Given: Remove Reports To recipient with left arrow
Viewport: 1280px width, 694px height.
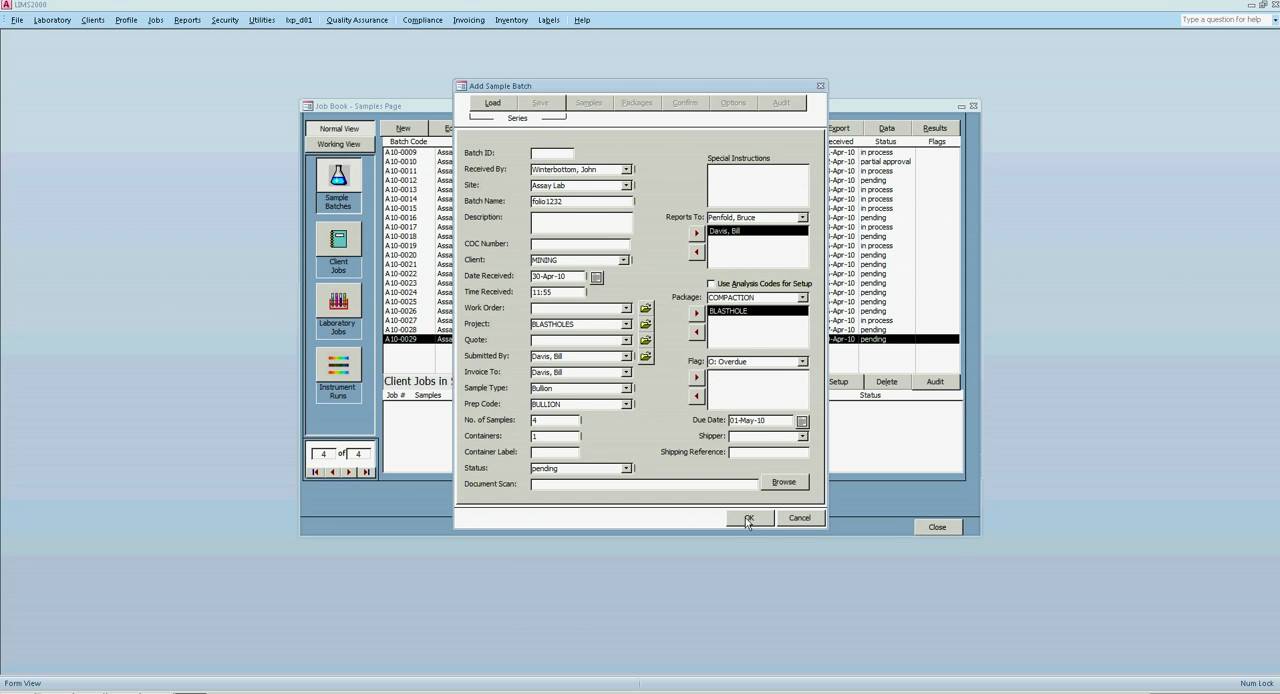Looking at the screenshot, I should coord(697,252).
